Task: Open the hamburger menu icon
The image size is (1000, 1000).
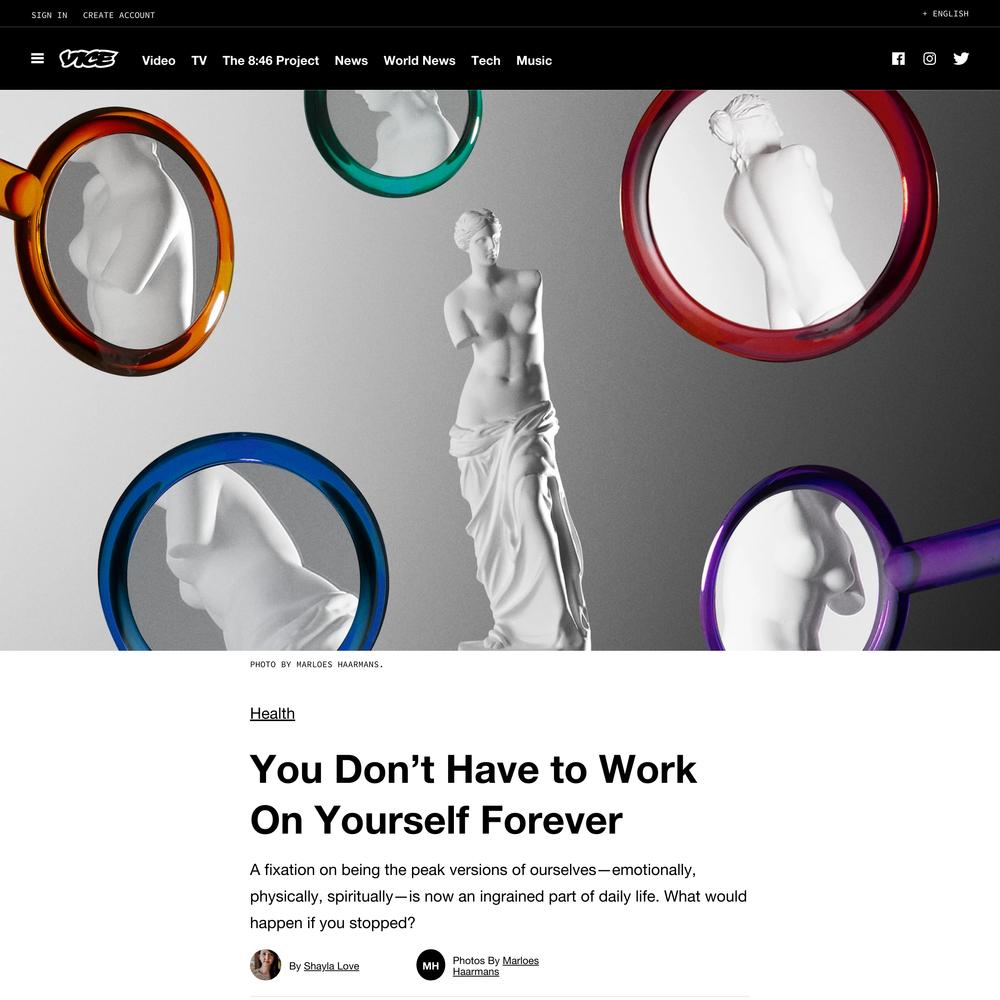Action: click(38, 59)
